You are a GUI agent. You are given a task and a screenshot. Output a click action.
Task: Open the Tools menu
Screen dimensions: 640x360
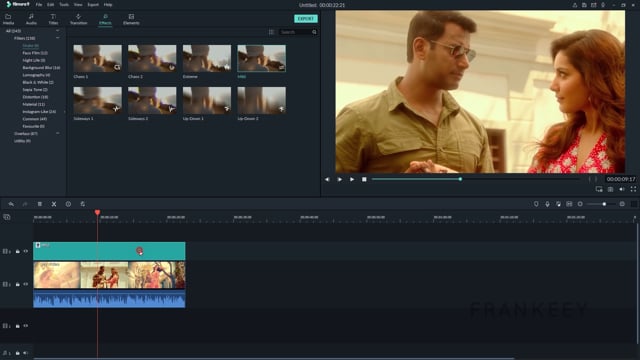pos(64,5)
